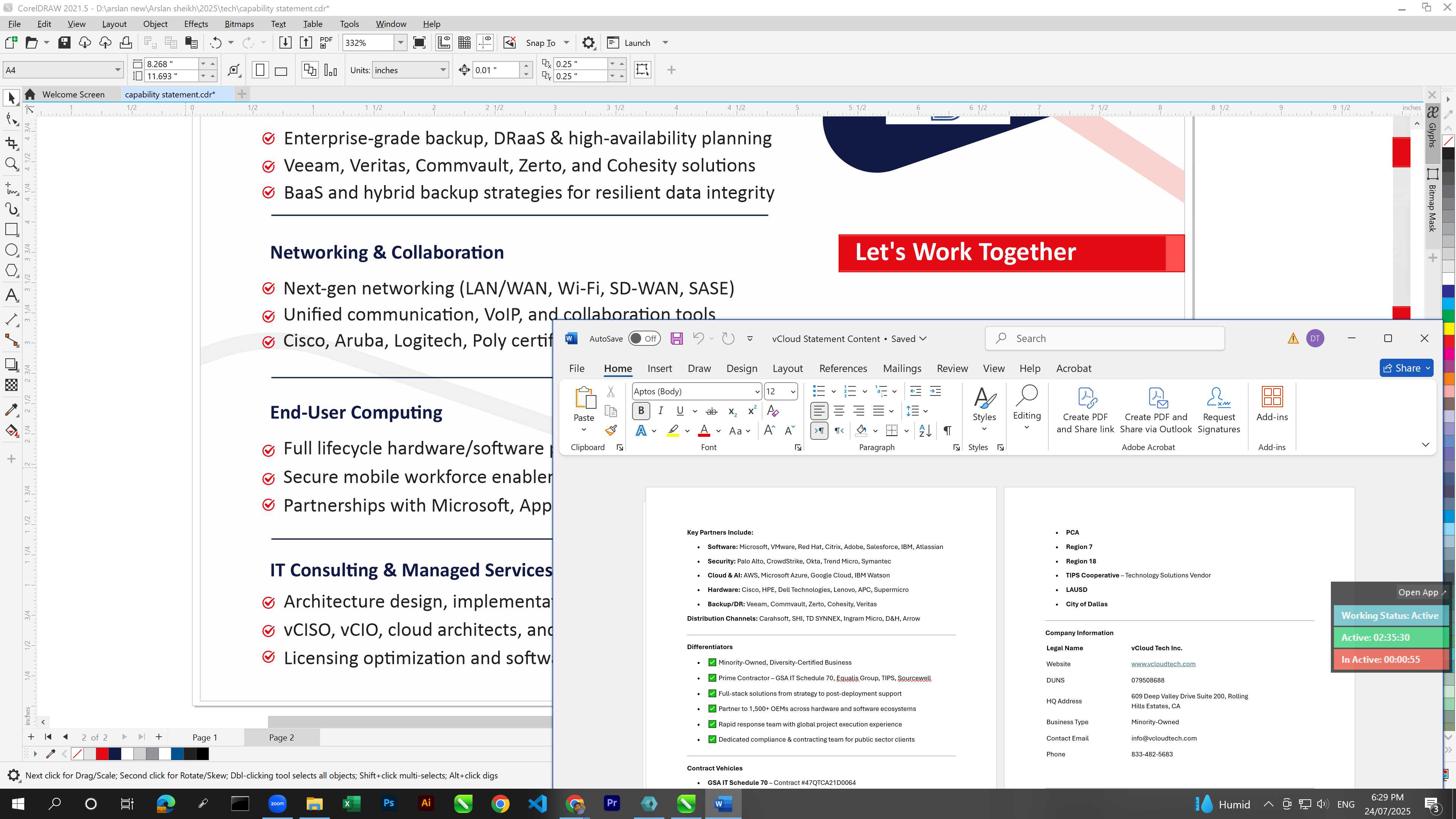Select the Pick tool in CorelDRAW toolbox
The height and width of the screenshot is (819, 1456).
(11, 98)
